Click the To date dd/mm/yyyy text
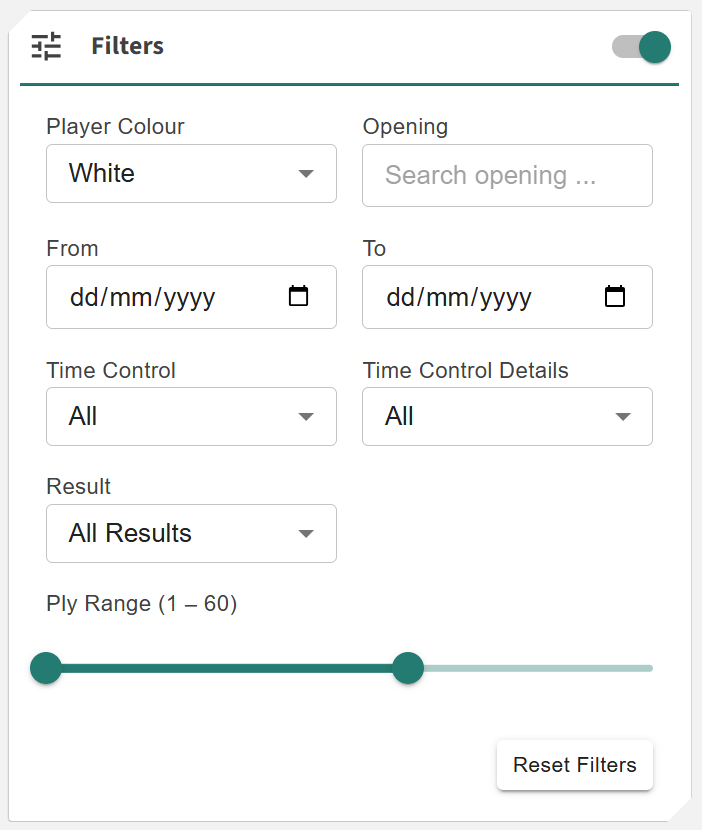This screenshot has height=830, width=702. (458, 297)
